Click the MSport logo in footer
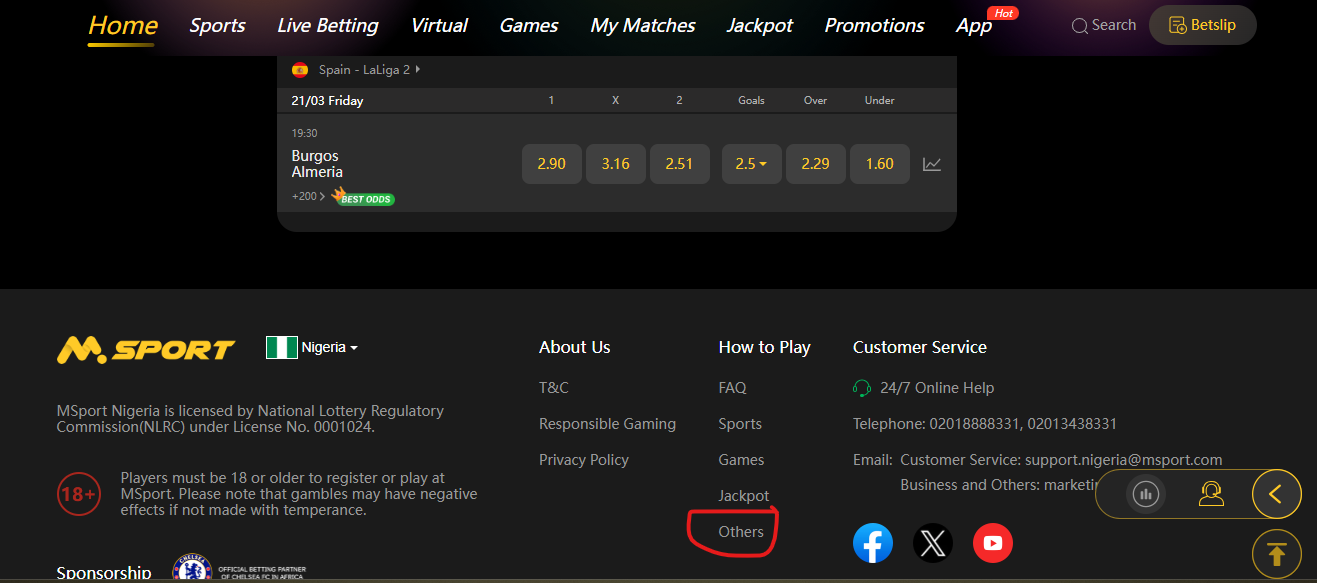The width and height of the screenshot is (1317, 583). click(146, 349)
